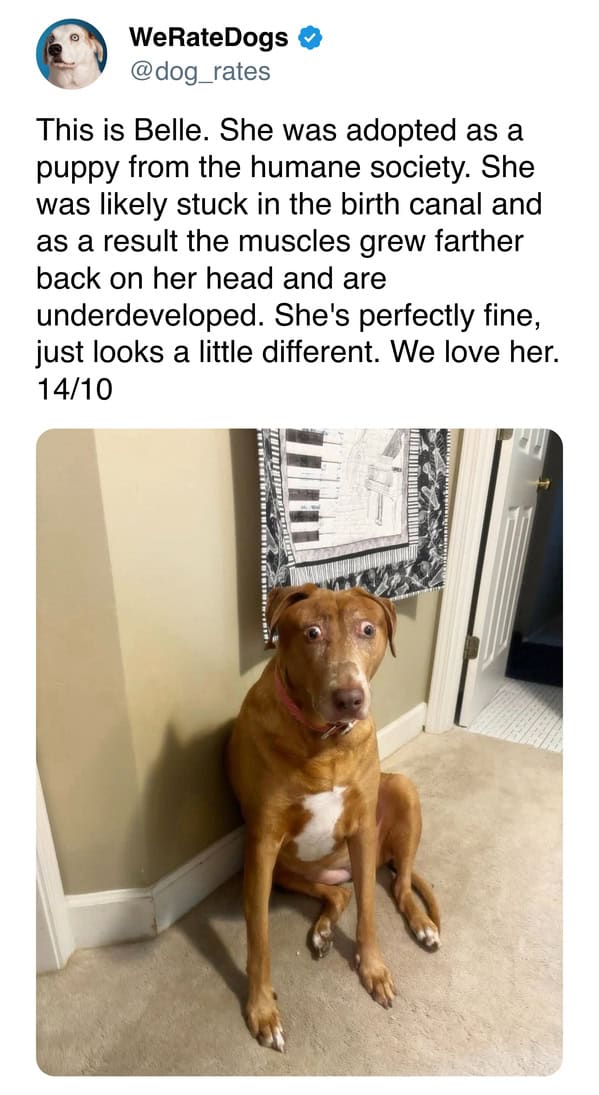Visit the @dog_rates handle
The height and width of the screenshot is (1095, 599).
pos(200,71)
